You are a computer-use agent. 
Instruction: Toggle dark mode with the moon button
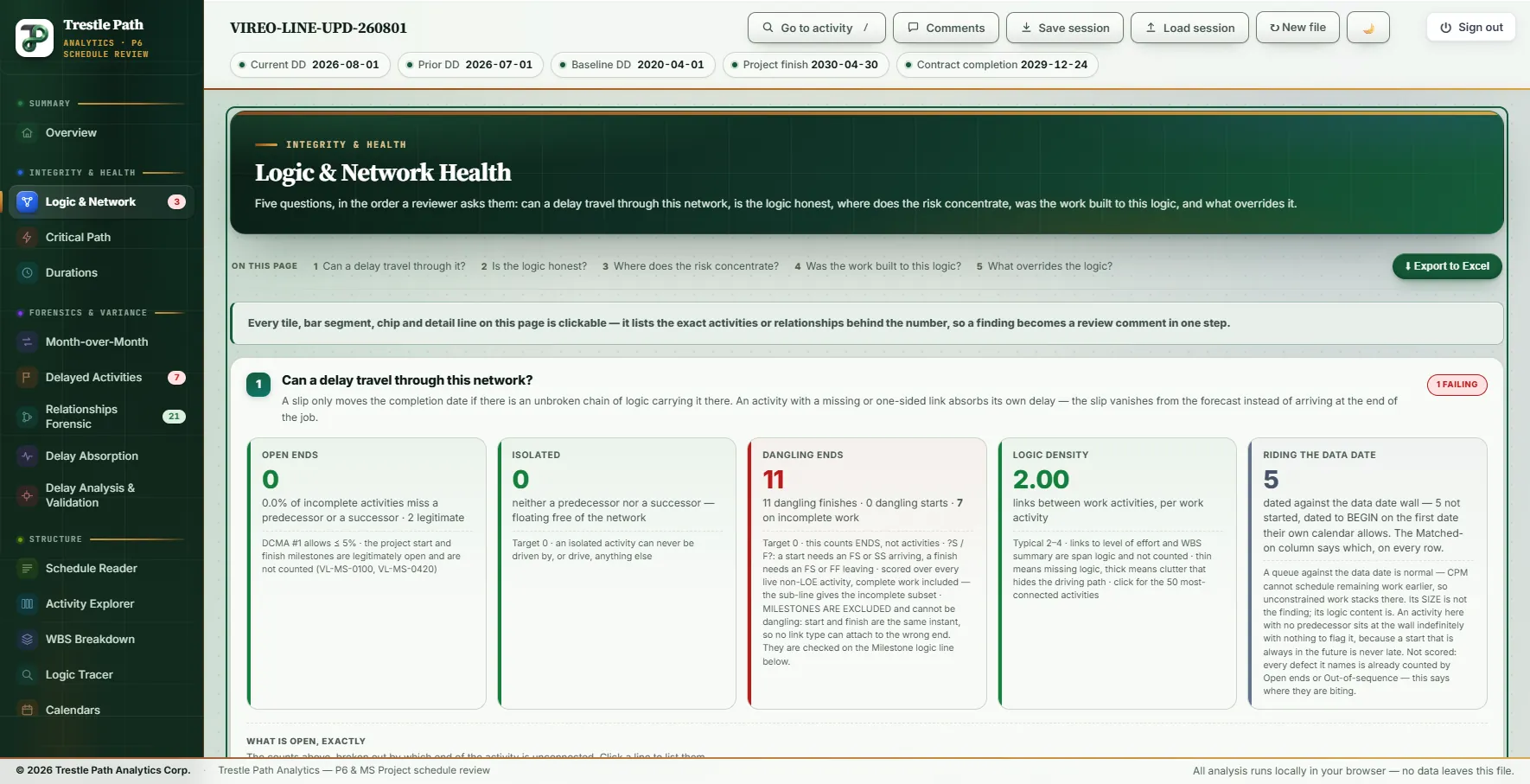coord(1368,28)
